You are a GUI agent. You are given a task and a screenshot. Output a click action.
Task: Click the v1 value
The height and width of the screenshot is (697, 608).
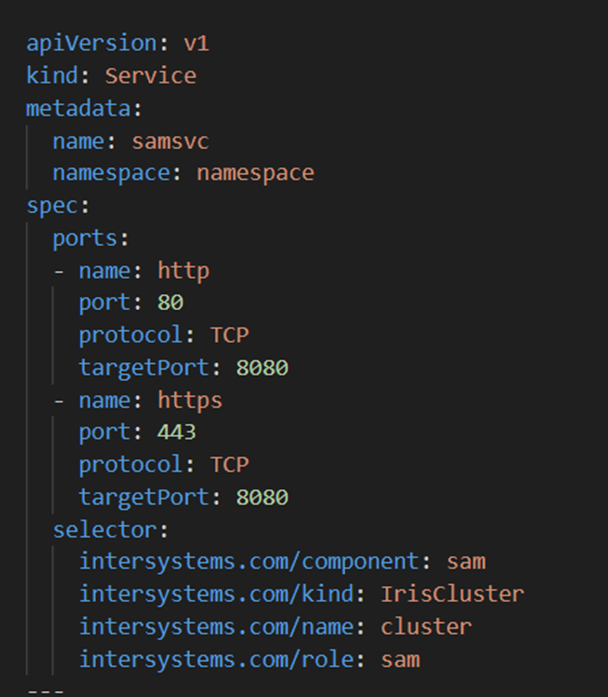coord(196,44)
